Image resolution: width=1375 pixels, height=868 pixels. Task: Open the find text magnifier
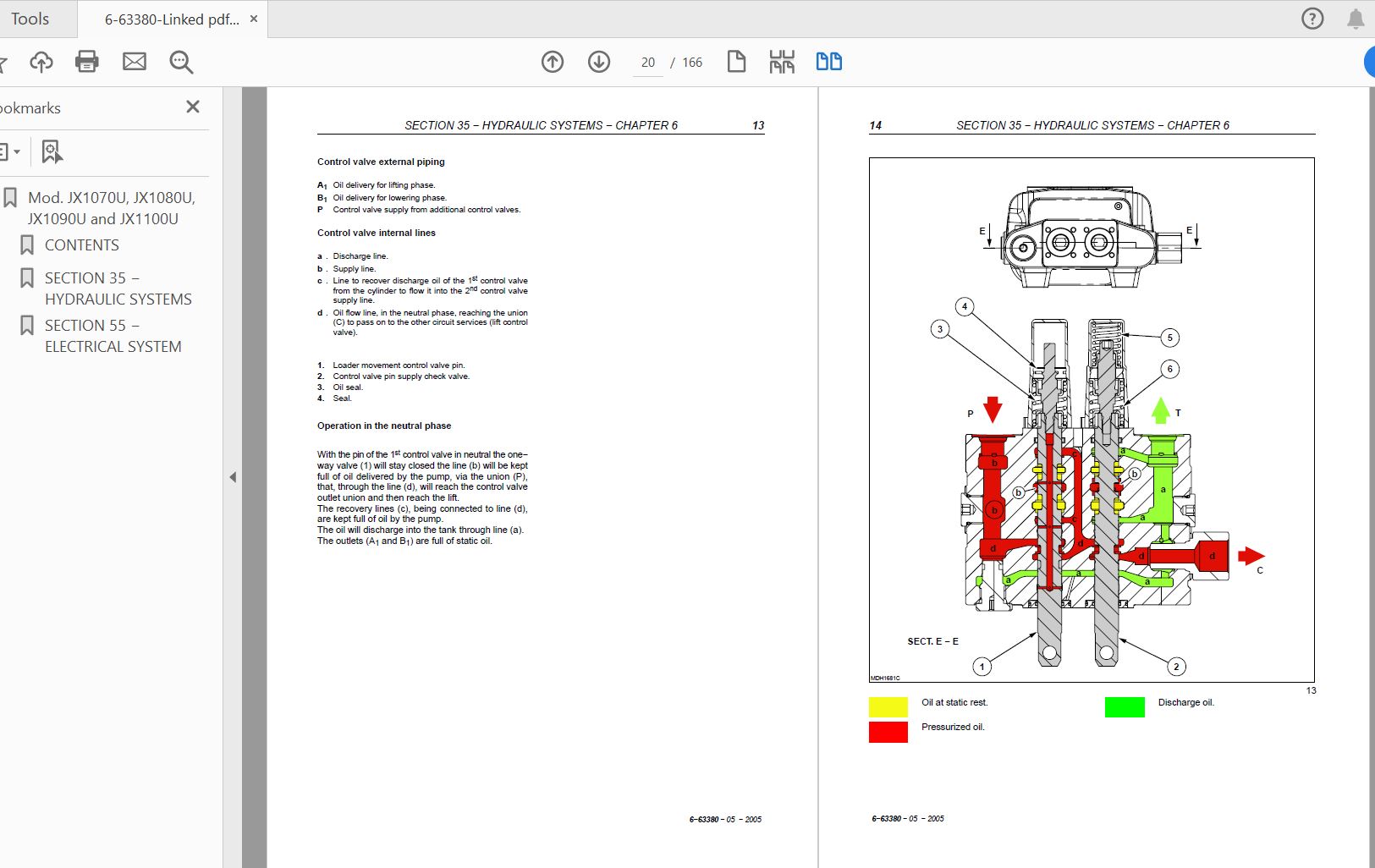pyautogui.click(x=181, y=62)
